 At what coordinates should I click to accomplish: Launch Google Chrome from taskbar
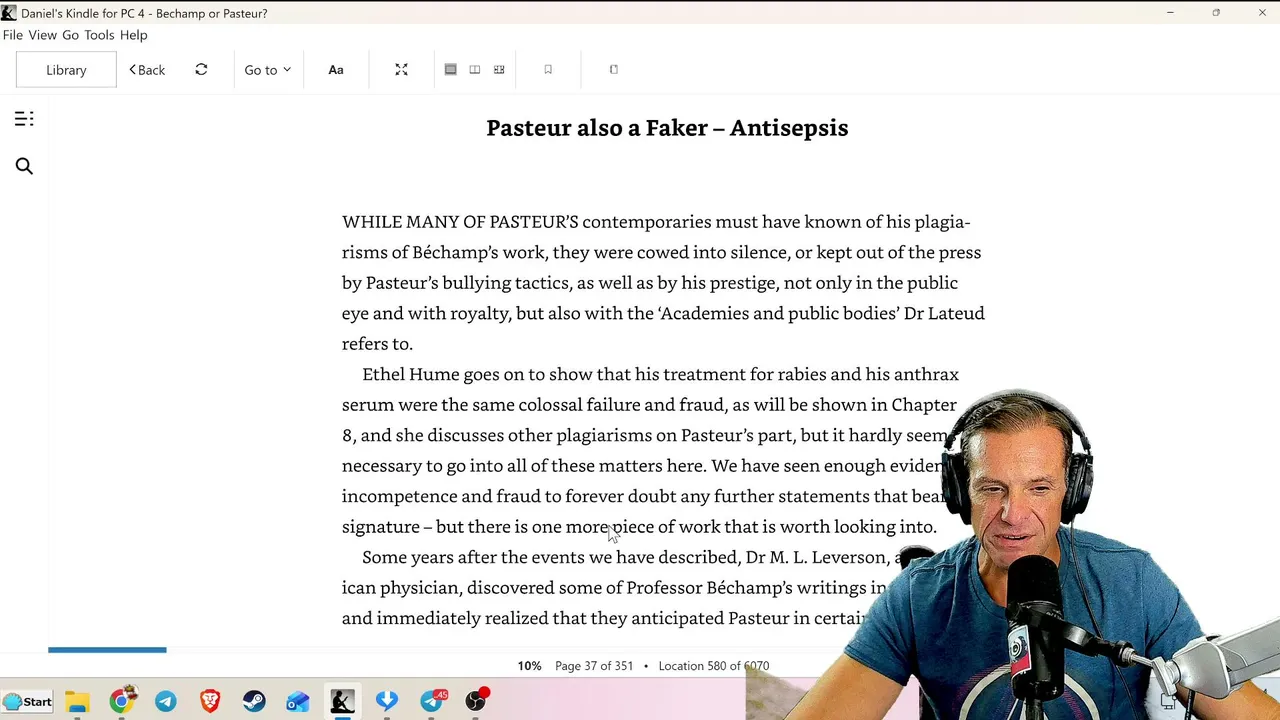coord(121,702)
